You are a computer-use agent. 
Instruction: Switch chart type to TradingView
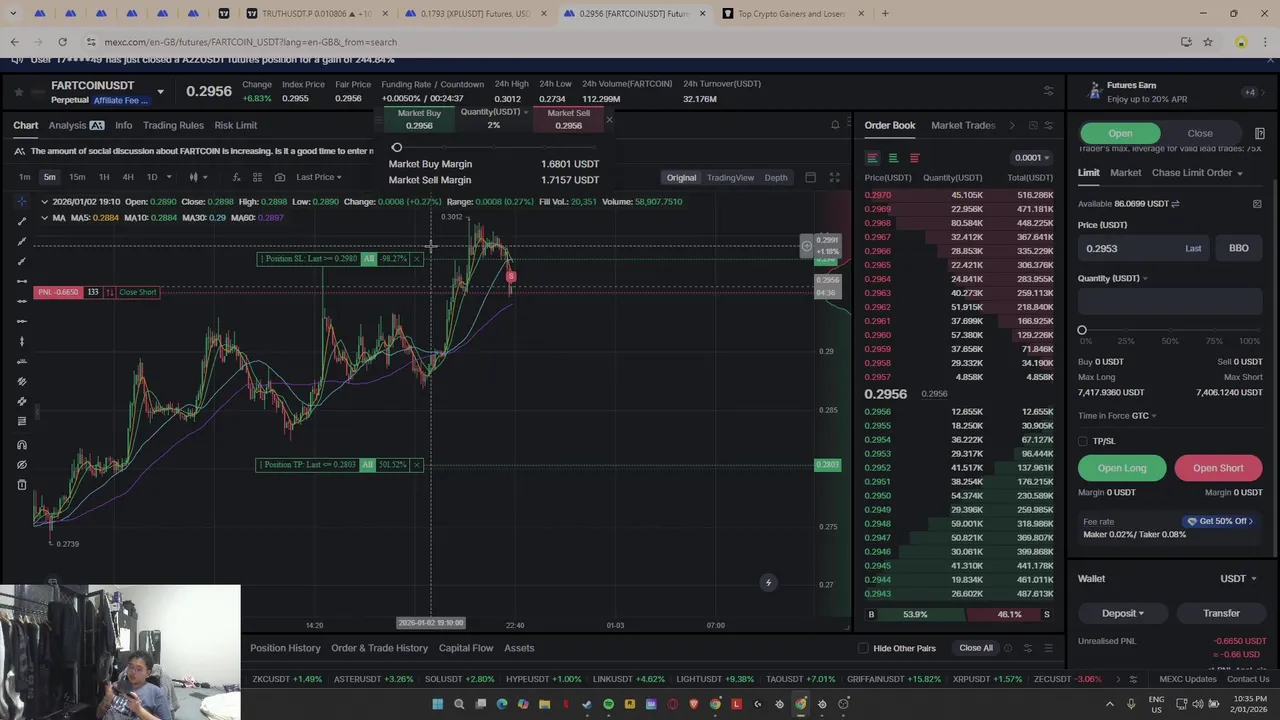(730, 178)
